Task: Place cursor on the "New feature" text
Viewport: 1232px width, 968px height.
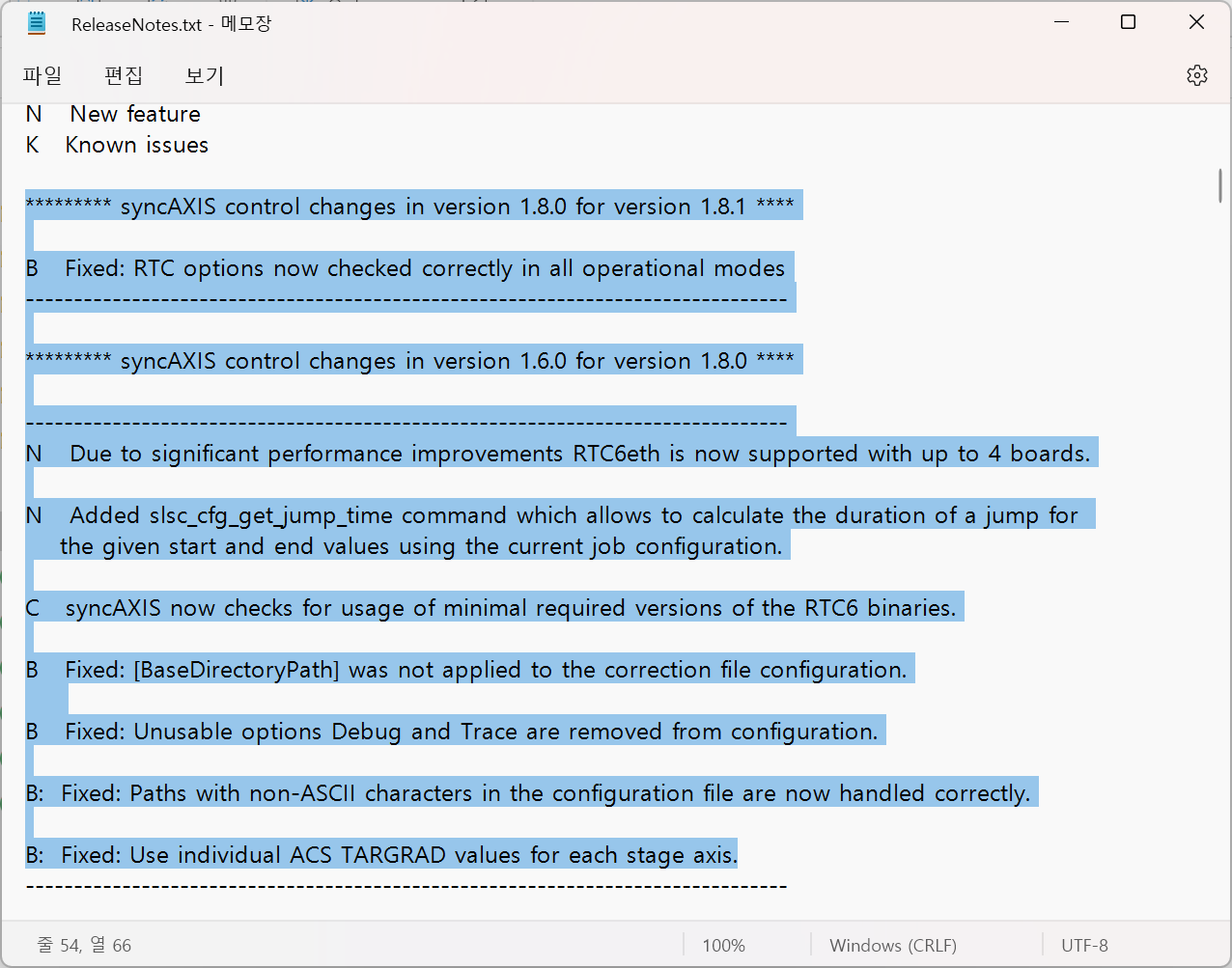Action: point(135,114)
